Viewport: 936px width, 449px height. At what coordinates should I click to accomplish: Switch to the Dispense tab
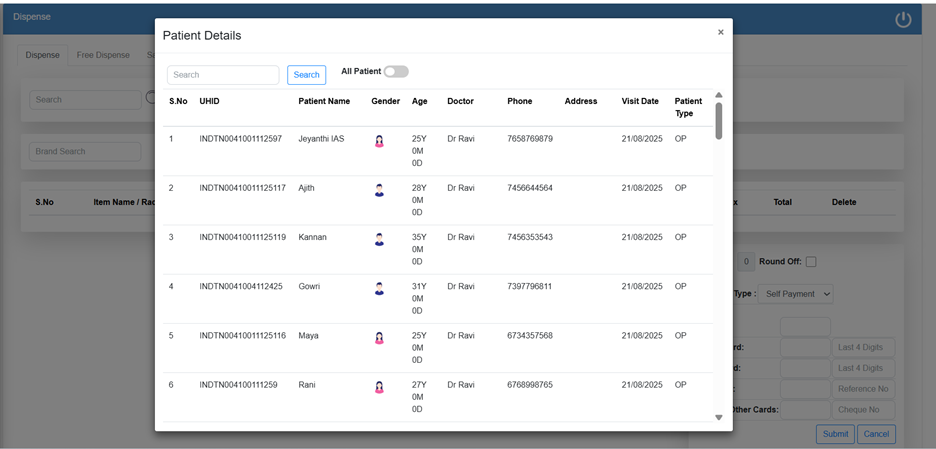pyautogui.click(x=42, y=55)
